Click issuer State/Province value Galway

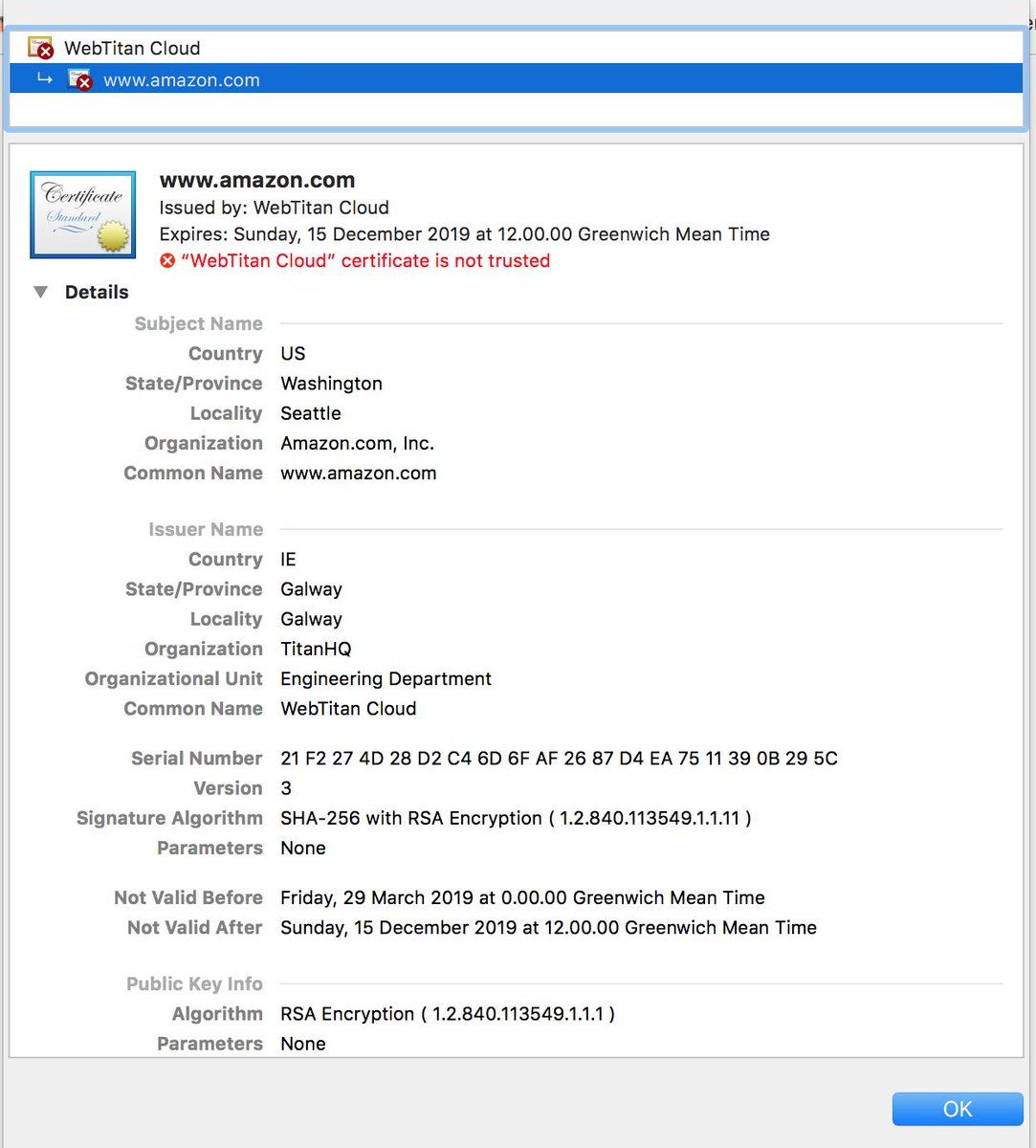tap(311, 589)
